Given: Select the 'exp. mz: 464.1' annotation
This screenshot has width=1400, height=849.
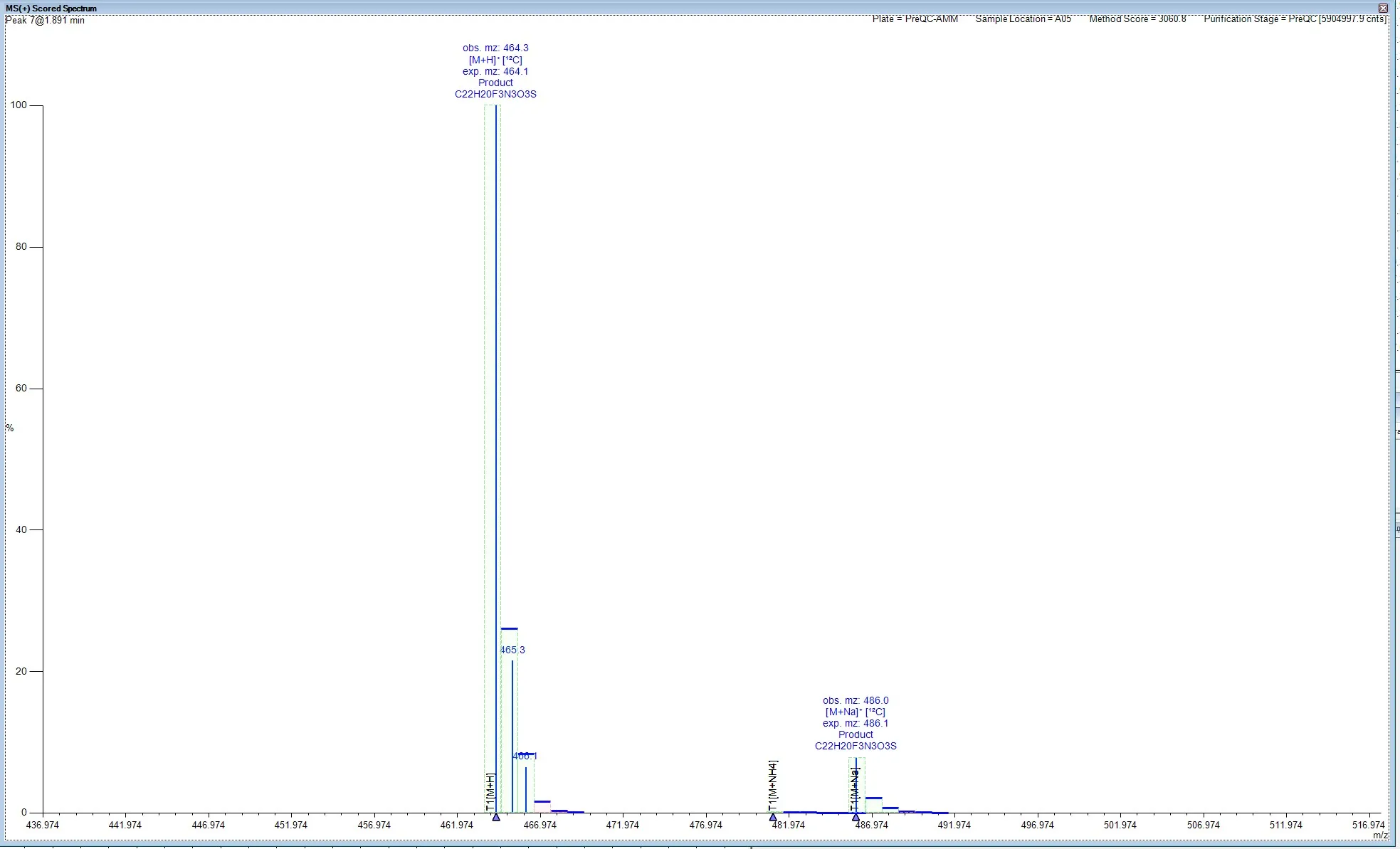Looking at the screenshot, I should pos(495,71).
